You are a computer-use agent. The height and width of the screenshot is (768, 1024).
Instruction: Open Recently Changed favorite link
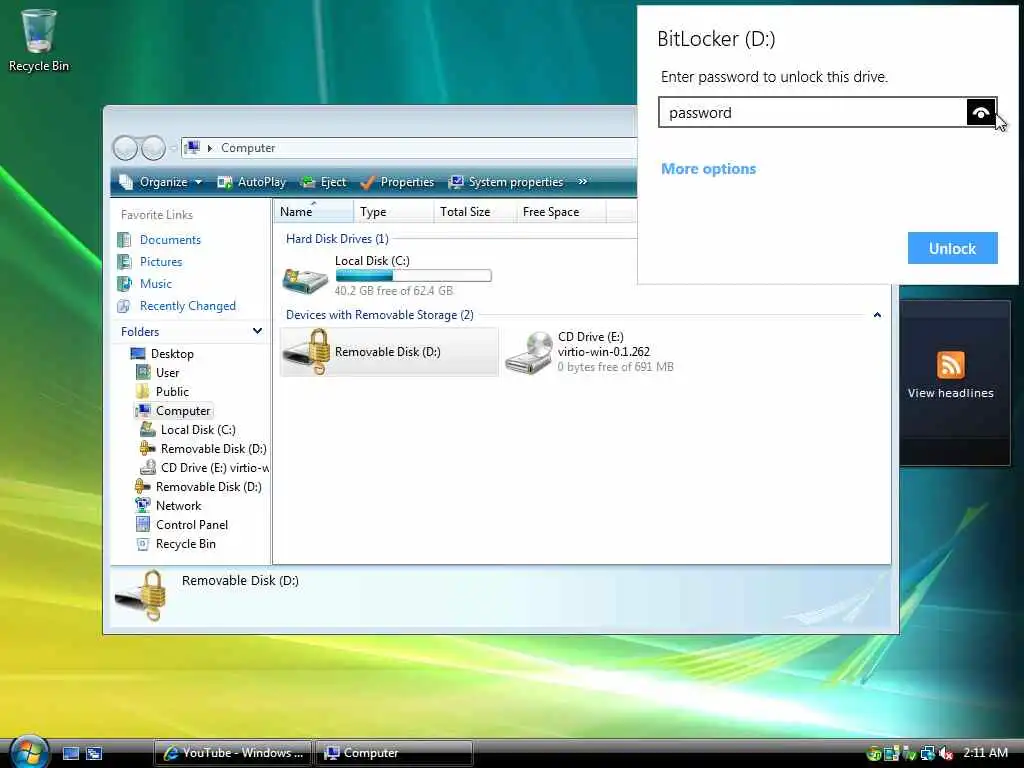click(x=187, y=306)
